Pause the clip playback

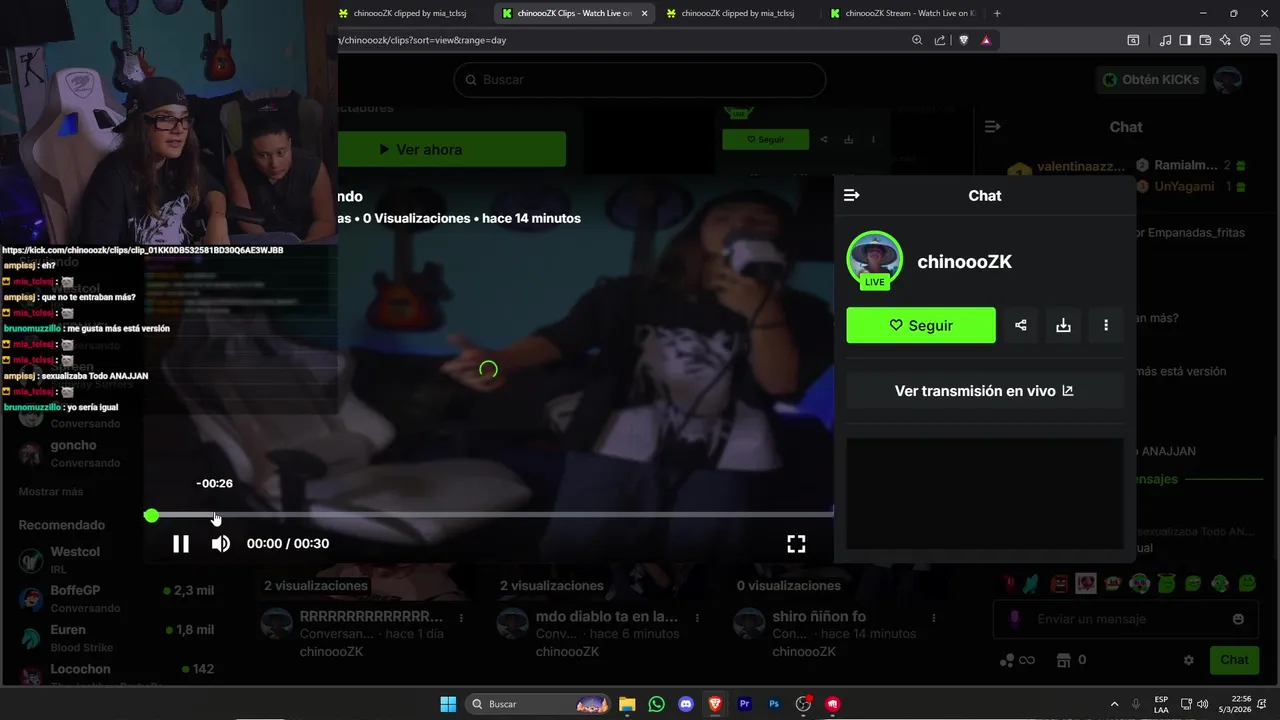181,544
